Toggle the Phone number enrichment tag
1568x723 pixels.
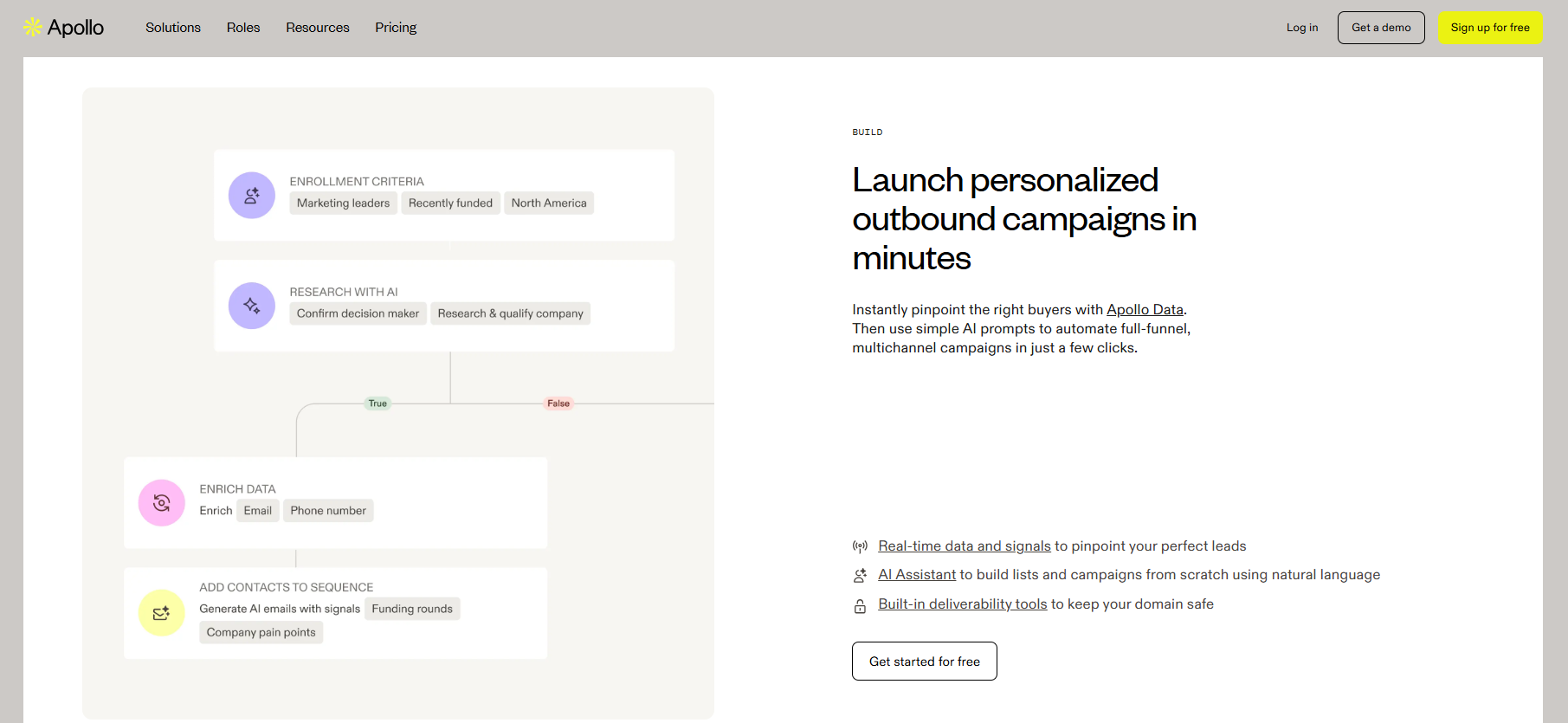pos(327,510)
